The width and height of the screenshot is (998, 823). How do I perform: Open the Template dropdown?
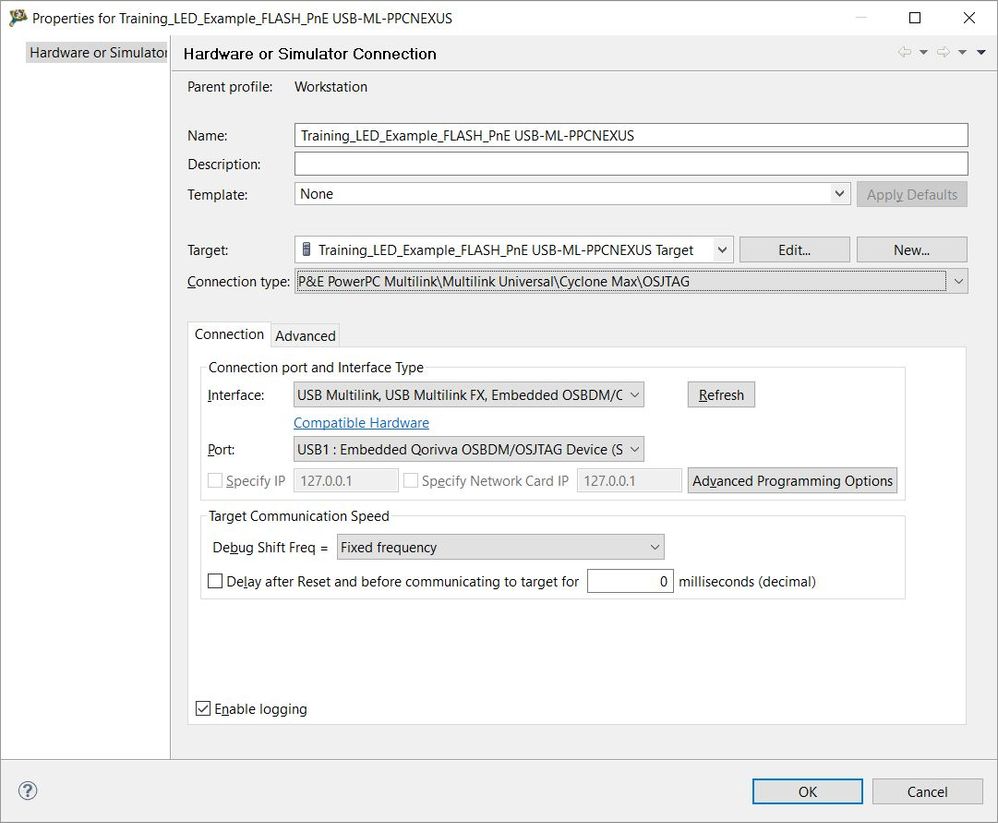(x=840, y=194)
